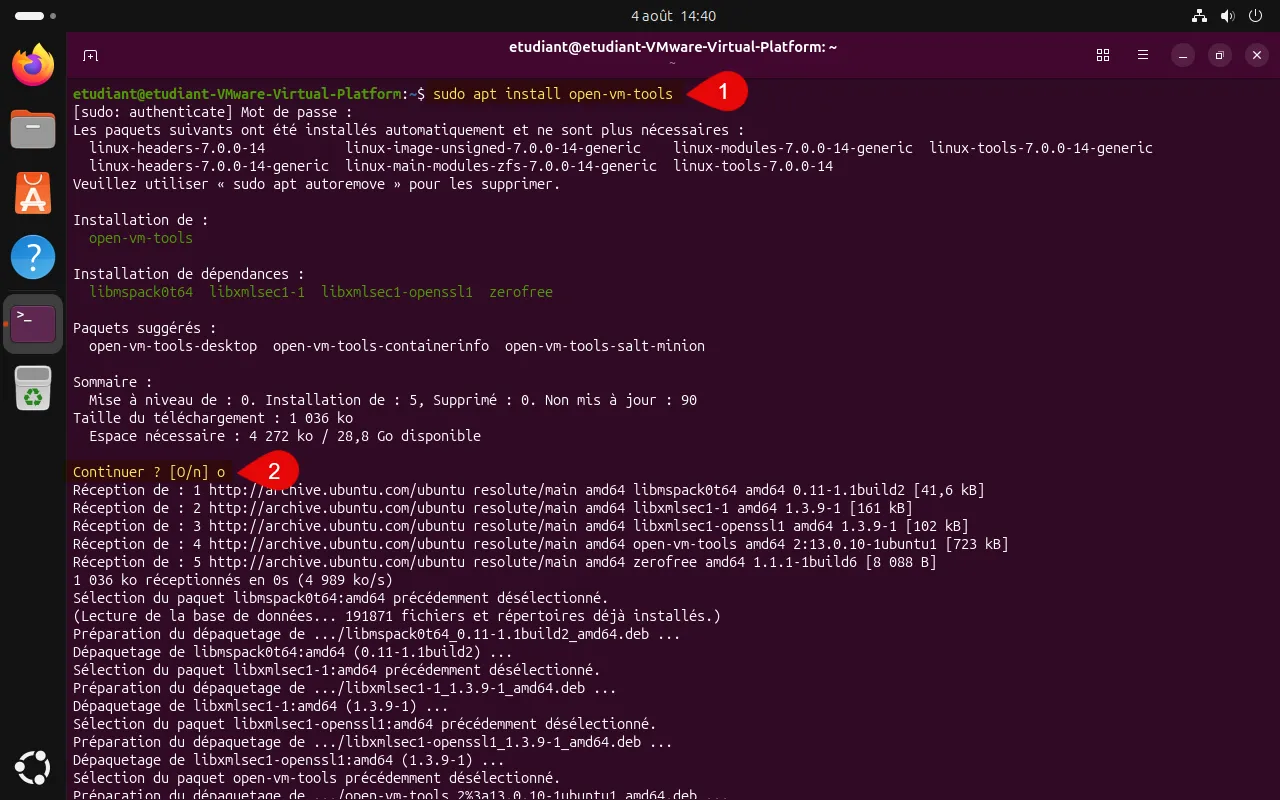Show the terminal tab overview grid

(1103, 55)
